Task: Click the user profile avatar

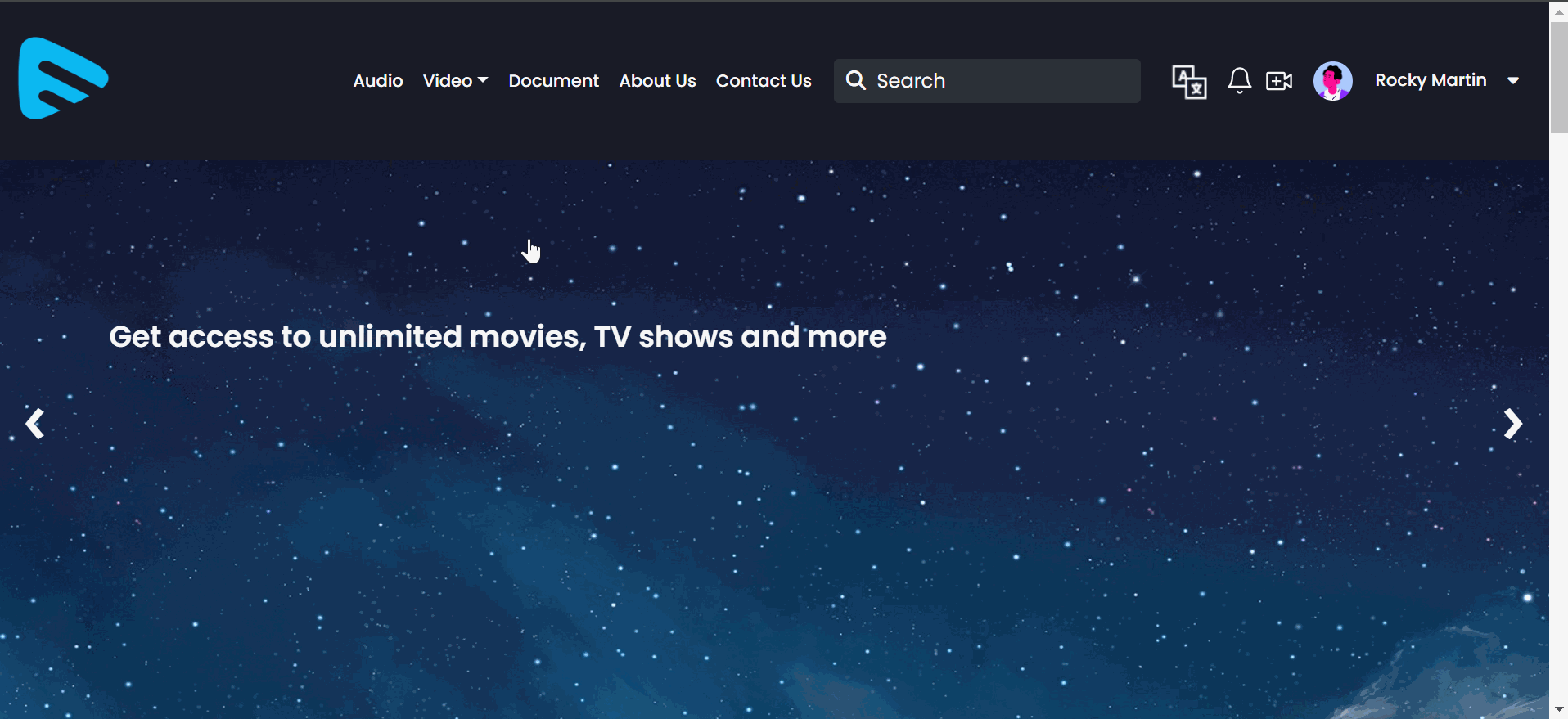Action: click(1332, 80)
